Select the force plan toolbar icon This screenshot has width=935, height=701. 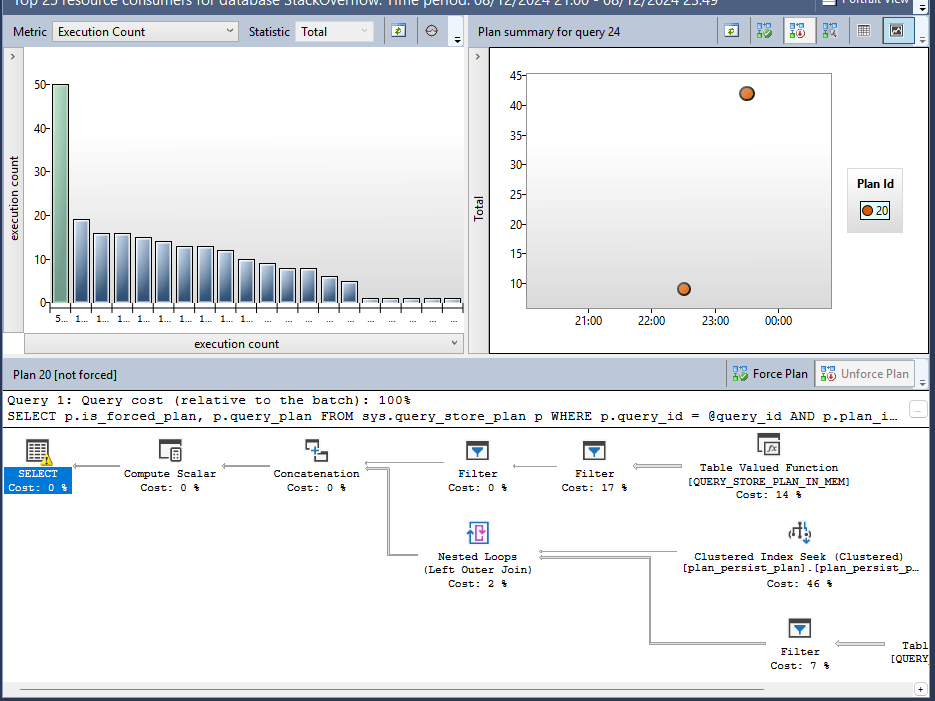pyautogui.click(x=766, y=30)
